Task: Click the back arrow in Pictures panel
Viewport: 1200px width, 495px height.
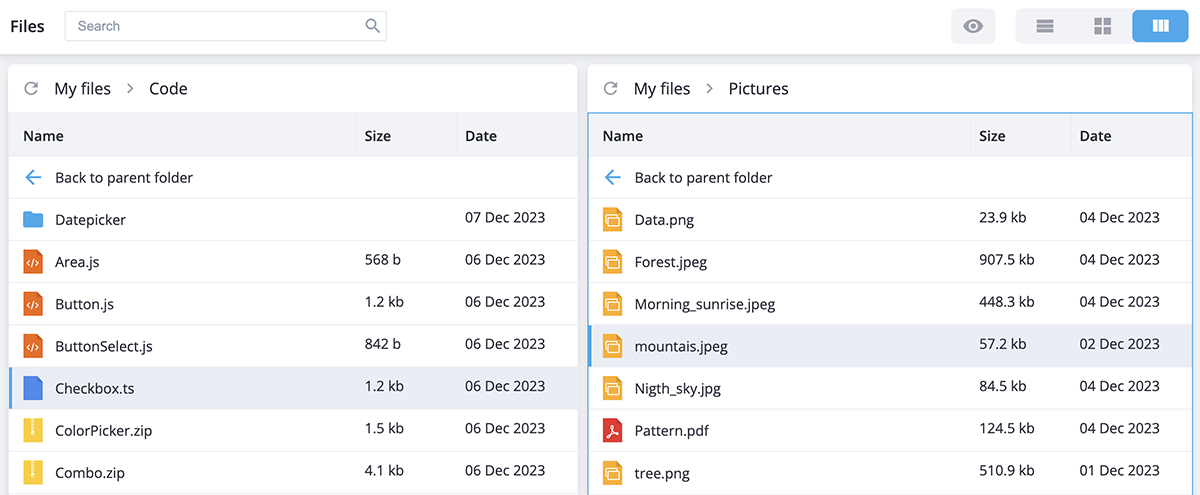Action: pos(613,177)
